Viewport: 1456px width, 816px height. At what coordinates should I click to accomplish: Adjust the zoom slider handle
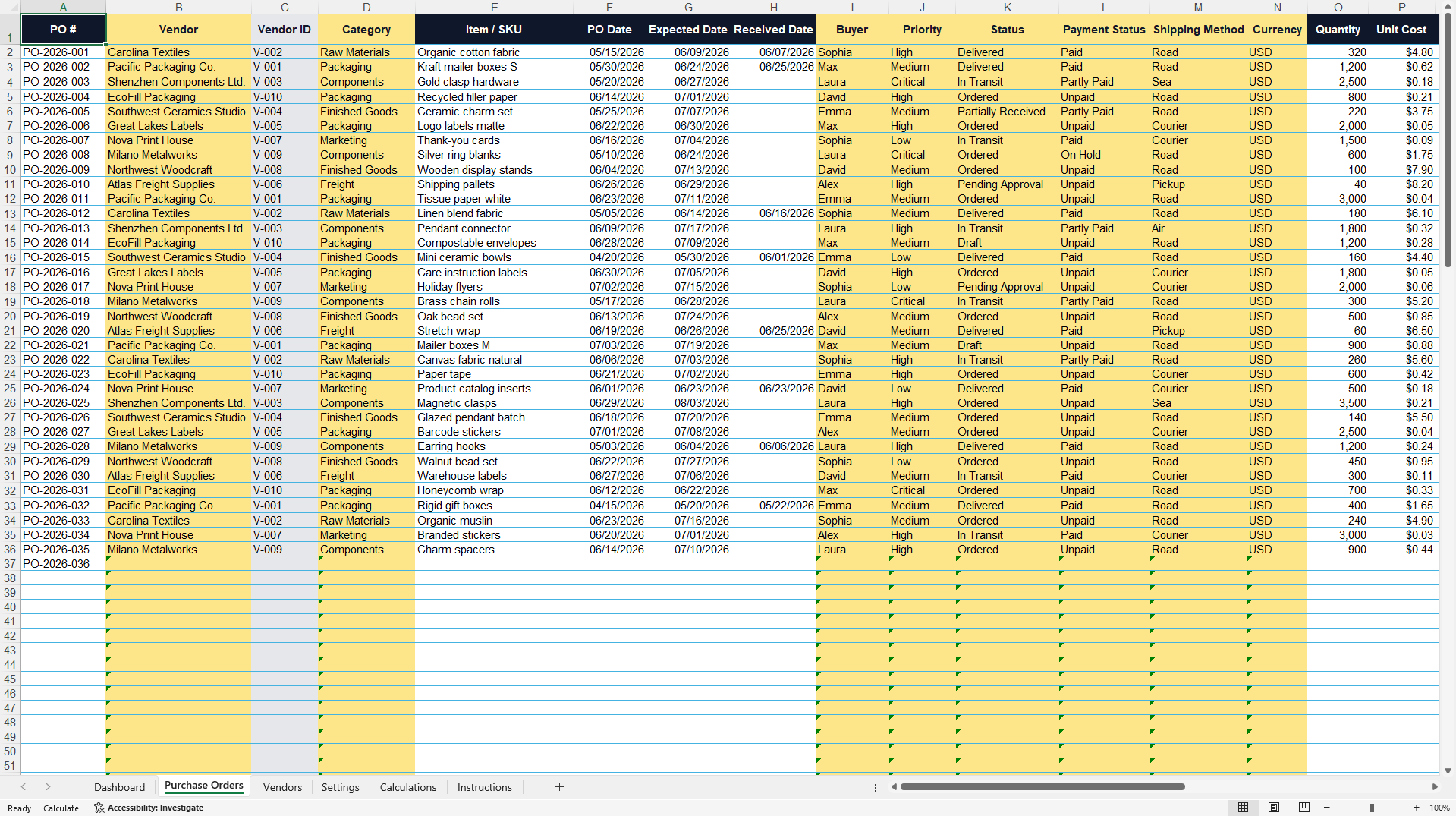[1372, 808]
